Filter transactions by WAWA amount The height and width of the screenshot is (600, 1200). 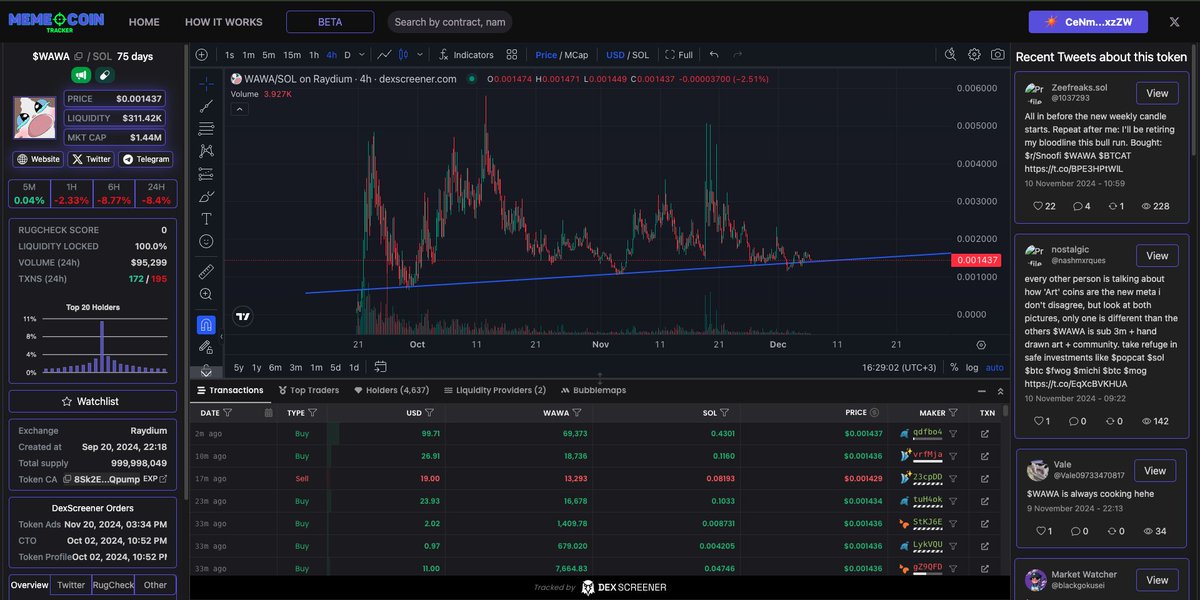(x=577, y=412)
